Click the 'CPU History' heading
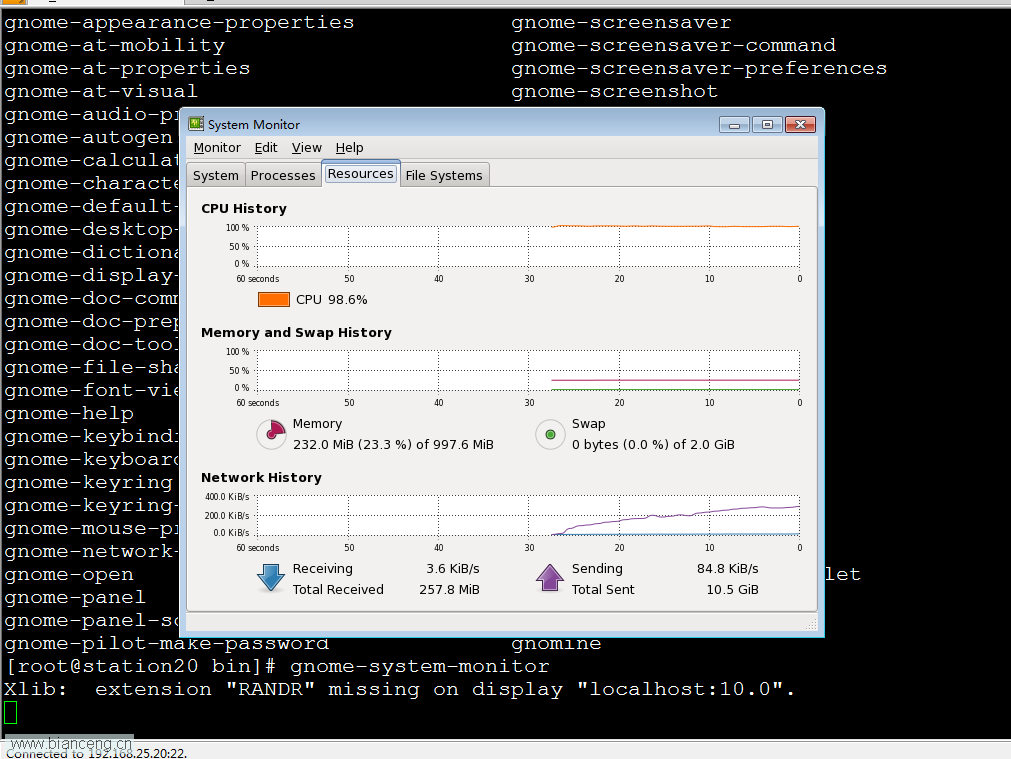Screen dimensions: 1011x759 [x=244, y=208]
